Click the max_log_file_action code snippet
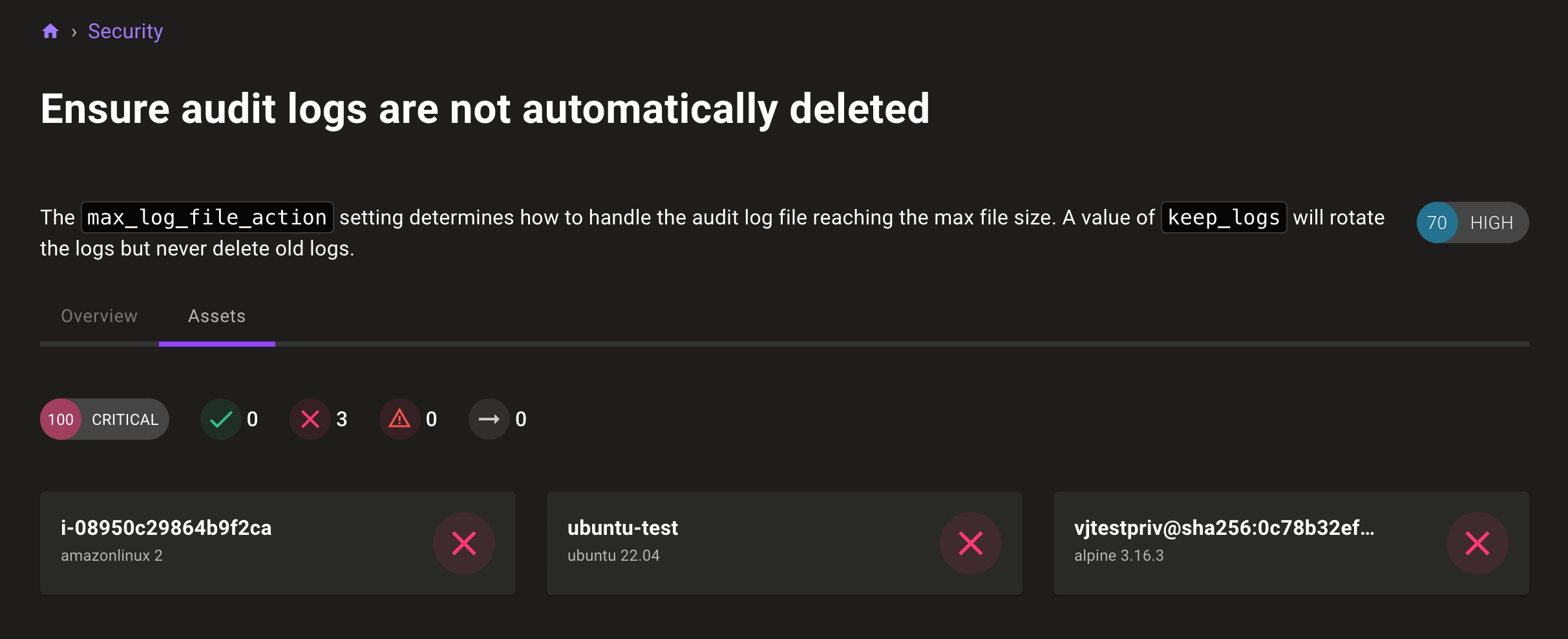1568x639 pixels. click(206, 217)
